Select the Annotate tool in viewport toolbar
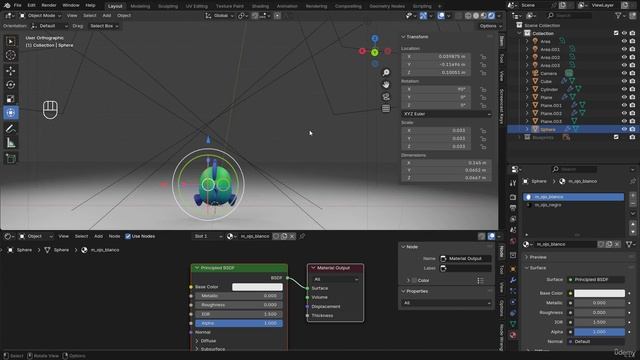 click(x=11, y=129)
